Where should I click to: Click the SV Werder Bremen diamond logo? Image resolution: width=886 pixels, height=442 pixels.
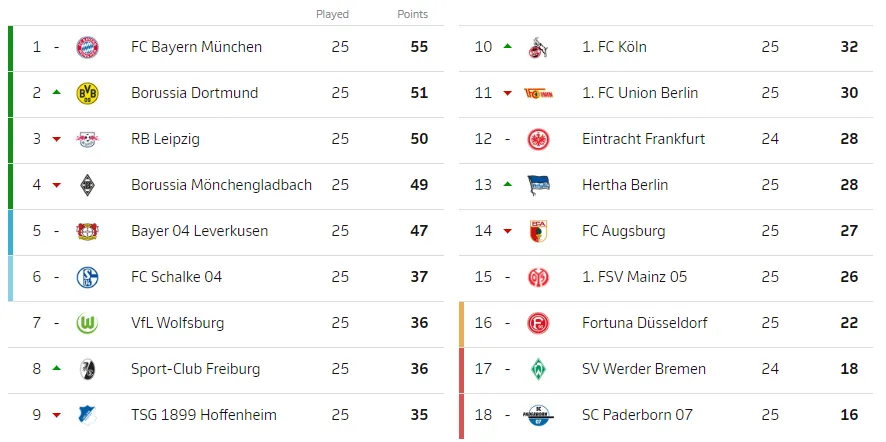pyautogui.click(x=538, y=369)
